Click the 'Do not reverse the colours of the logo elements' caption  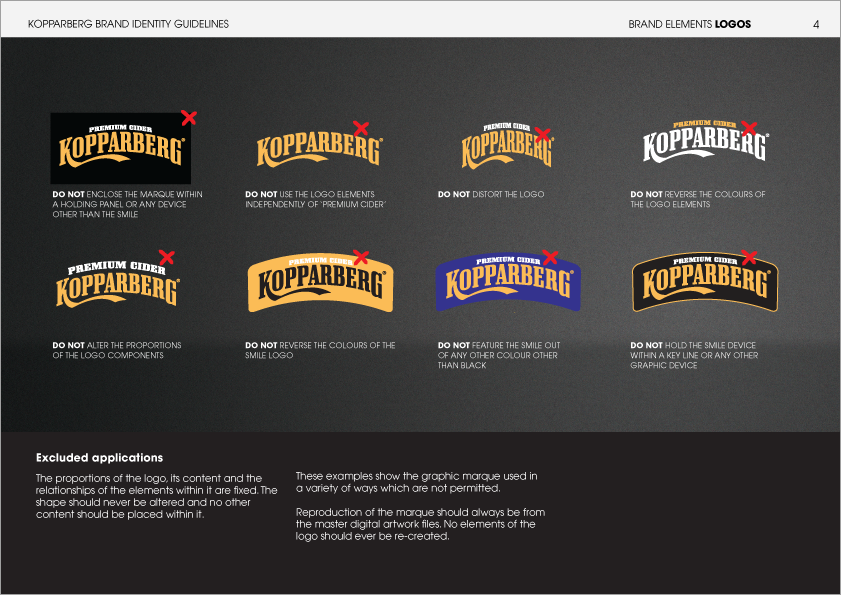(698, 199)
